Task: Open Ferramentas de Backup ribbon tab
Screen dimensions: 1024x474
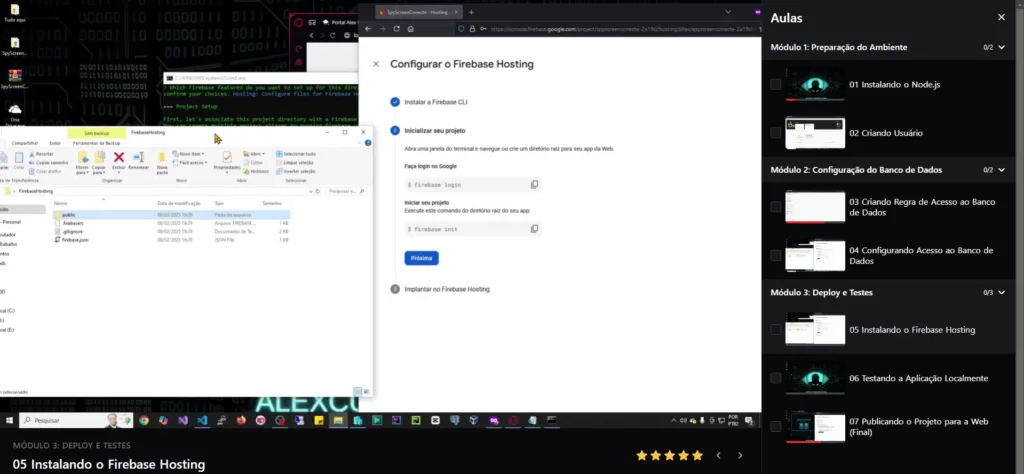Action: pyautogui.click(x=96, y=143)
